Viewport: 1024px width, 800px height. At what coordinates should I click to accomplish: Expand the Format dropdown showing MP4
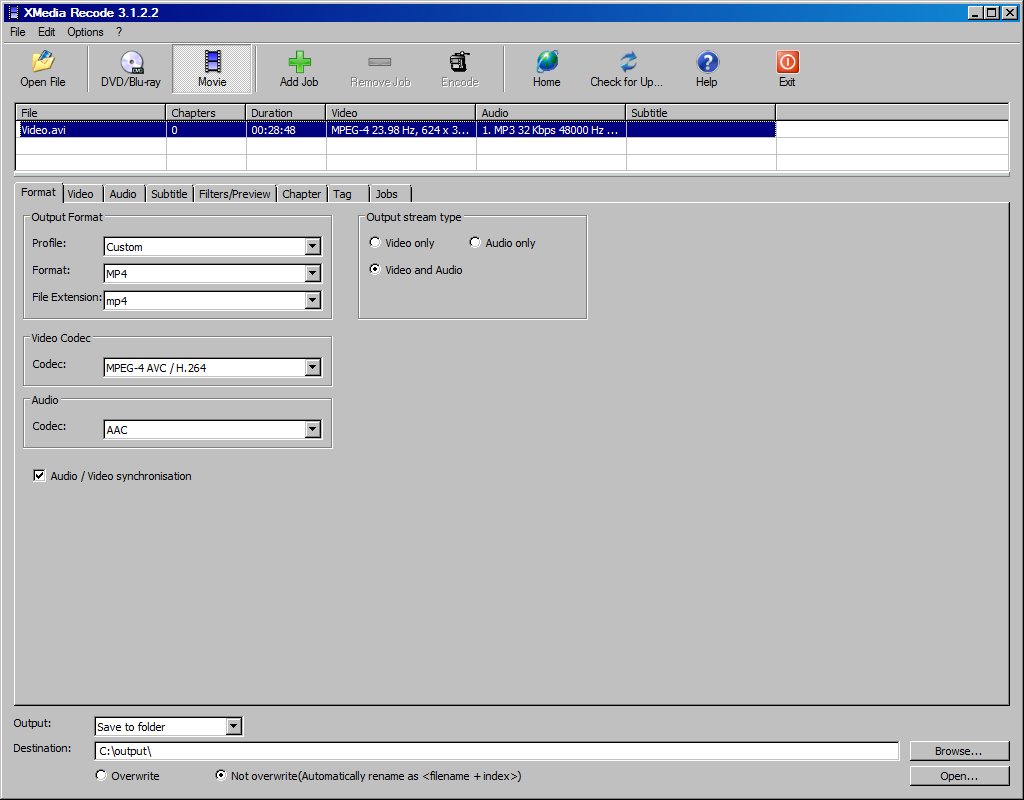pos(313,273)
